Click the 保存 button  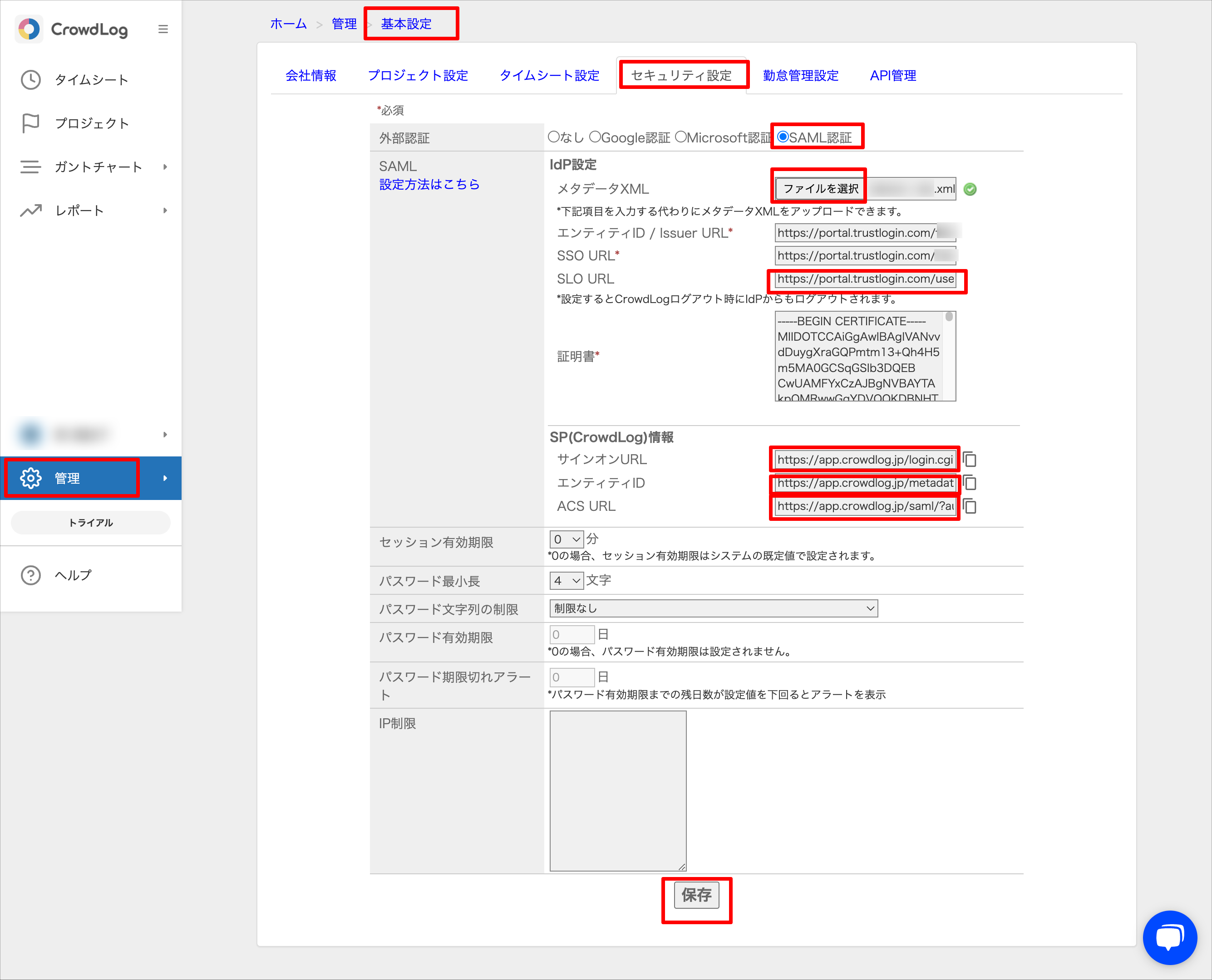point(696,895)
